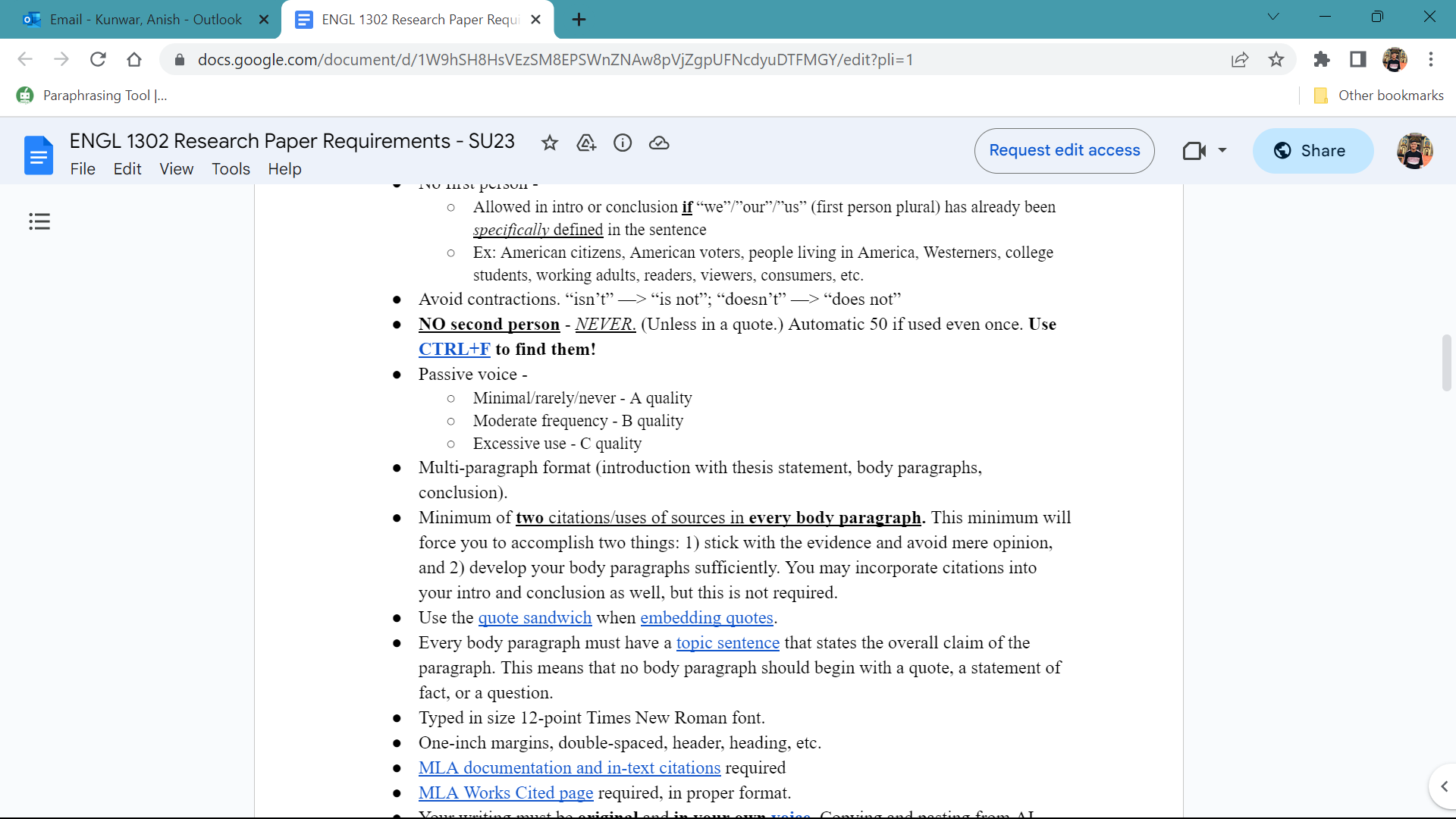Open document details info icon
The width and height of the screenshot is (1456, 819).
(623, 143)
